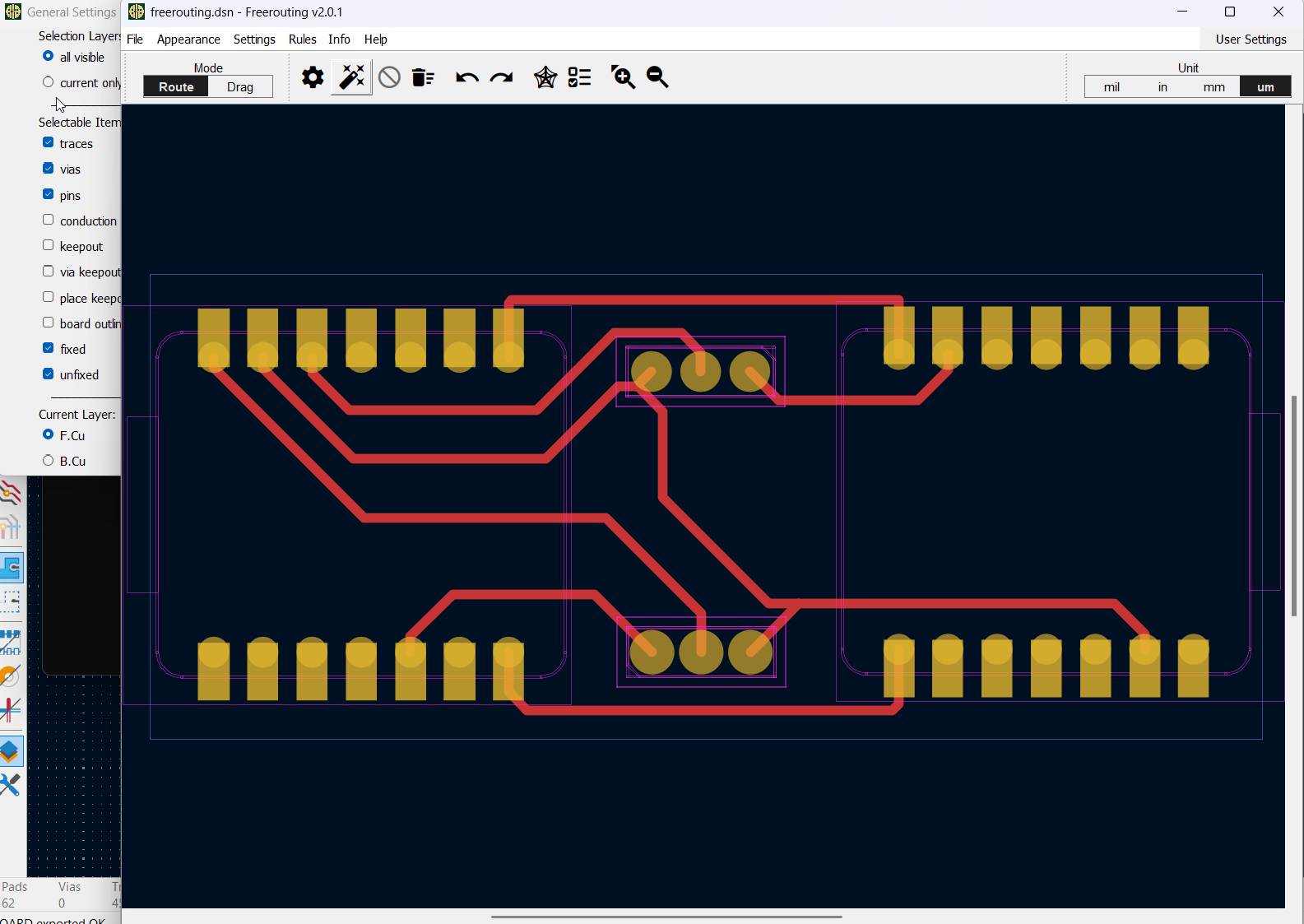Select the differential pair routing tool in the side toolbar
Viewport: 1304px width, 924px height.
pos(11,527)
